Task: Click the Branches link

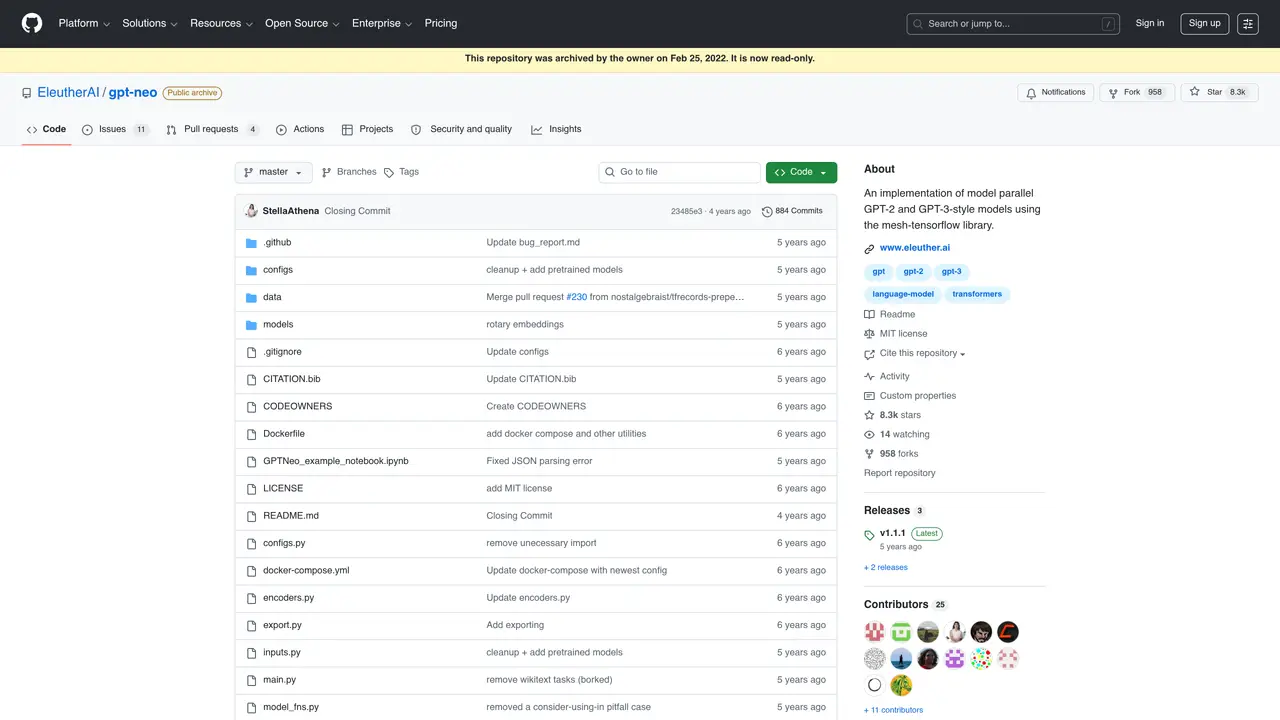Action: (349, 172)
